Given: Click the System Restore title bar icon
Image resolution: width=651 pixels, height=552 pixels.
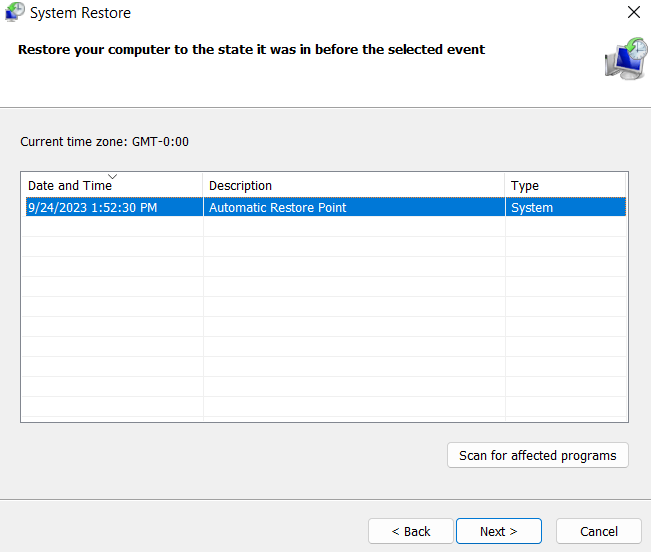Looking at the screenshot, I should click(x=15, y=13).
